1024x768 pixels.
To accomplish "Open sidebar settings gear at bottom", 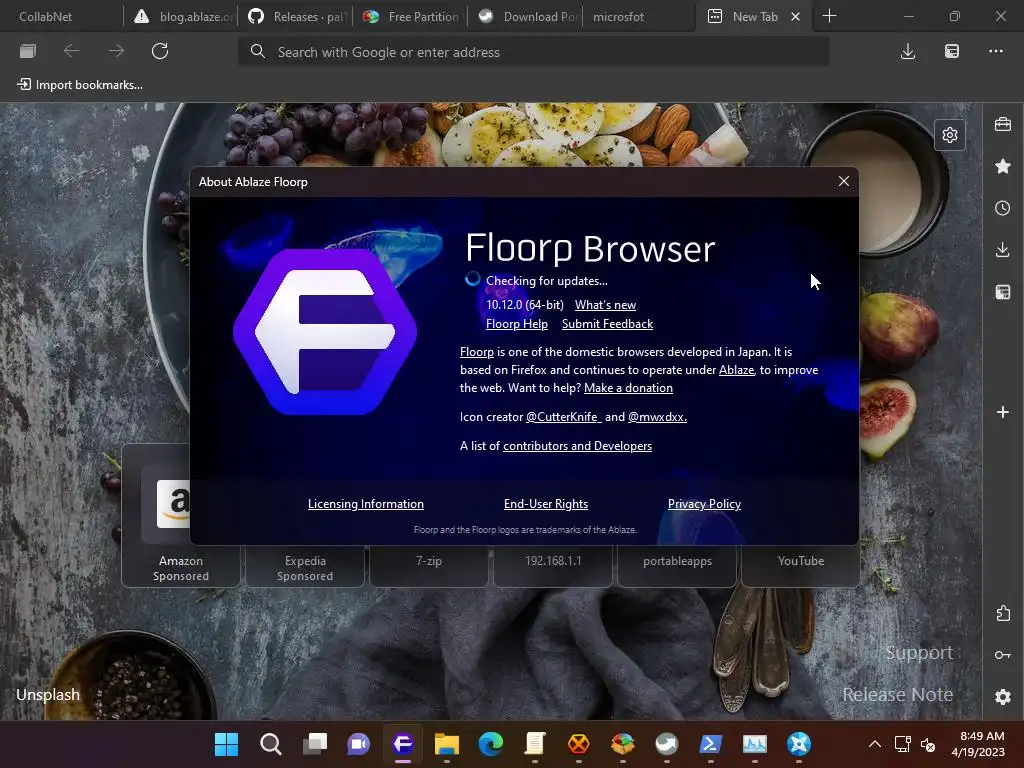I will tap(1003, 697).
